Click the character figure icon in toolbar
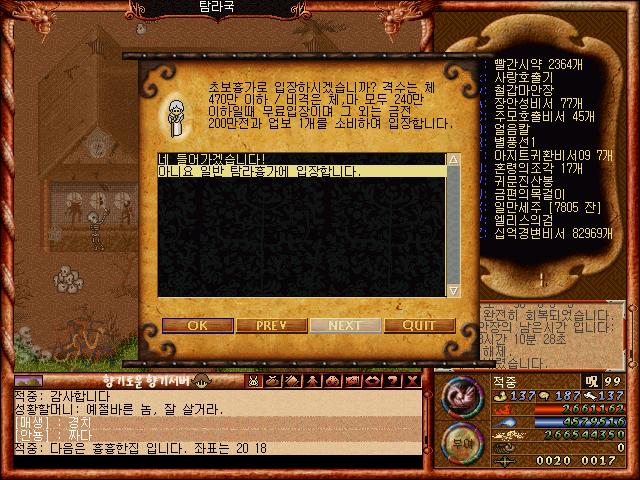 tap(313, 381)
